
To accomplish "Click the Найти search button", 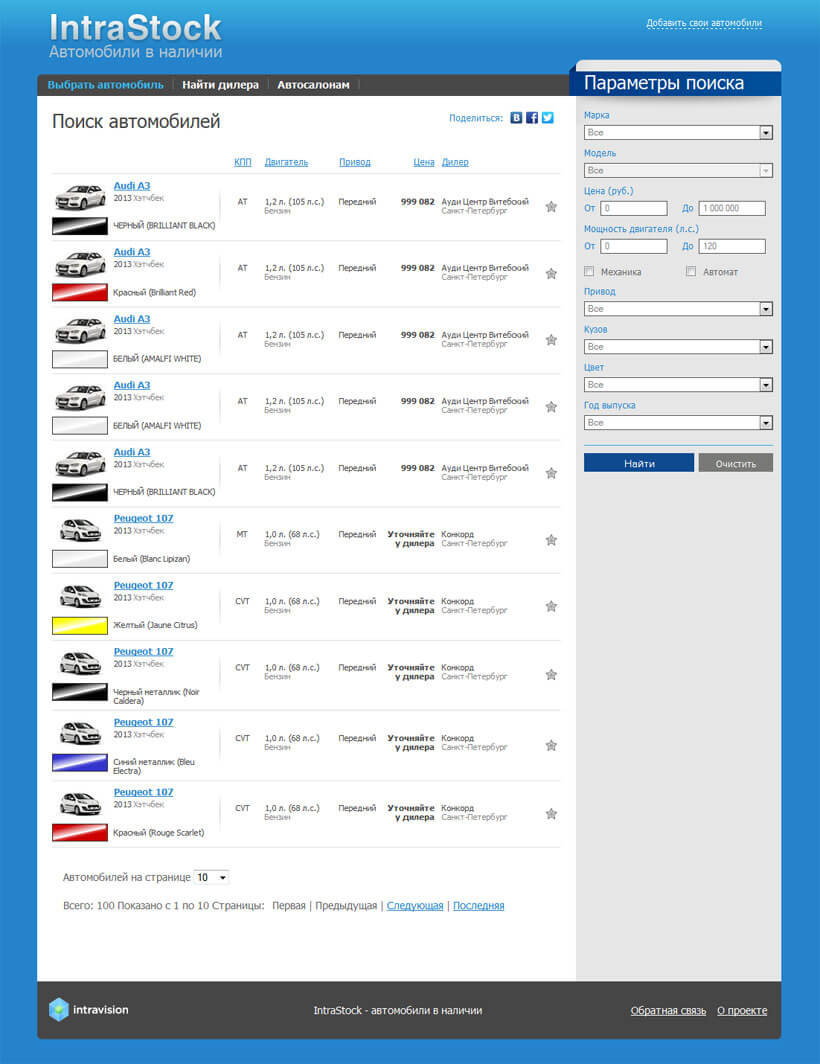I will (x=639, y=463).
